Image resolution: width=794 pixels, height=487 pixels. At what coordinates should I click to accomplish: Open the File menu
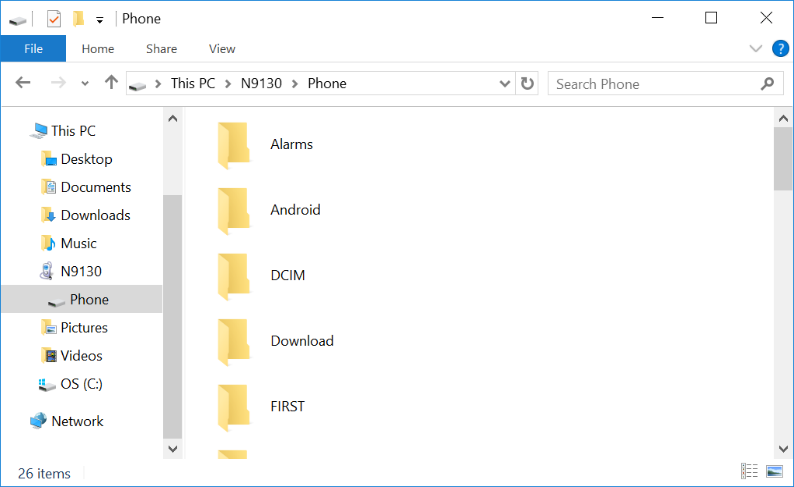click(x=33, y=49)
